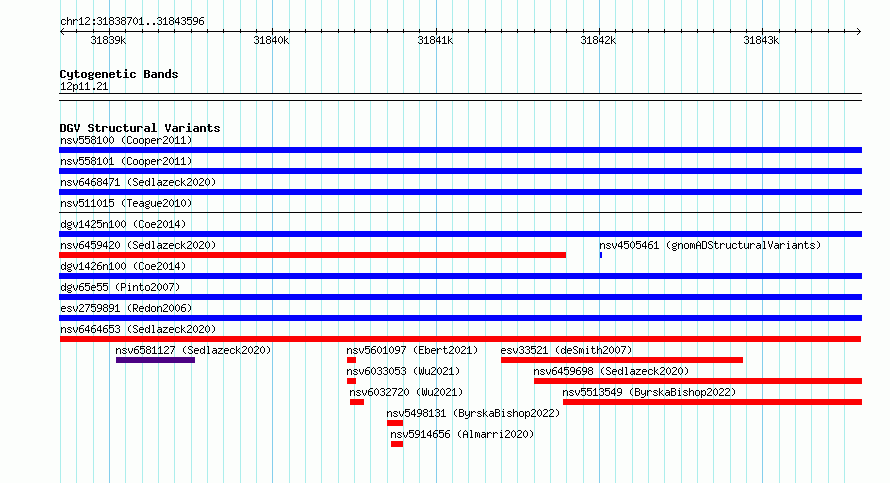Click the DGV Structural Variants track title
Viewport: 890px width, 483px height.
140,128
